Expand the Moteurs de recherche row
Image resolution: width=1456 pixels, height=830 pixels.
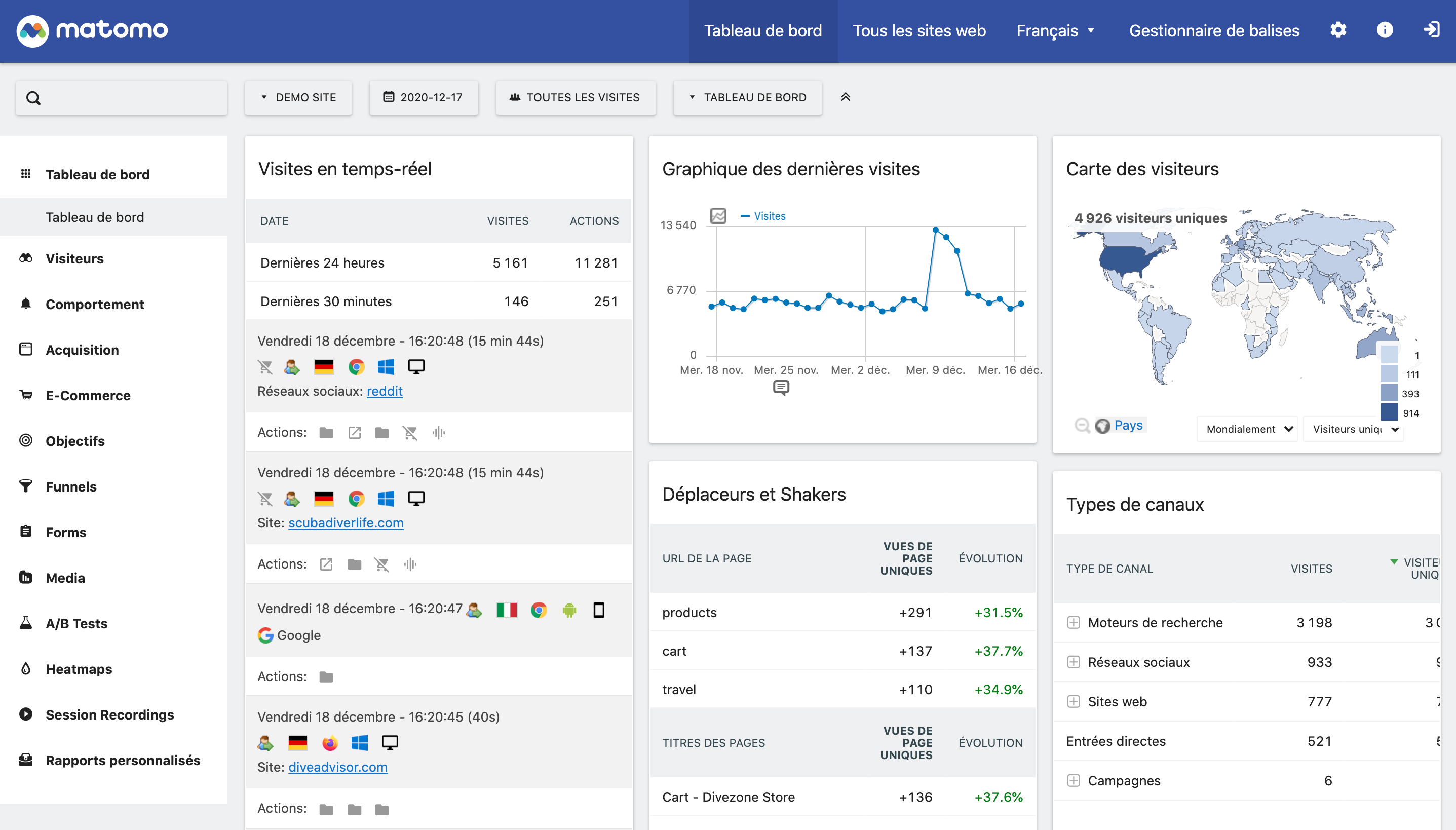tap(1074, 622)
